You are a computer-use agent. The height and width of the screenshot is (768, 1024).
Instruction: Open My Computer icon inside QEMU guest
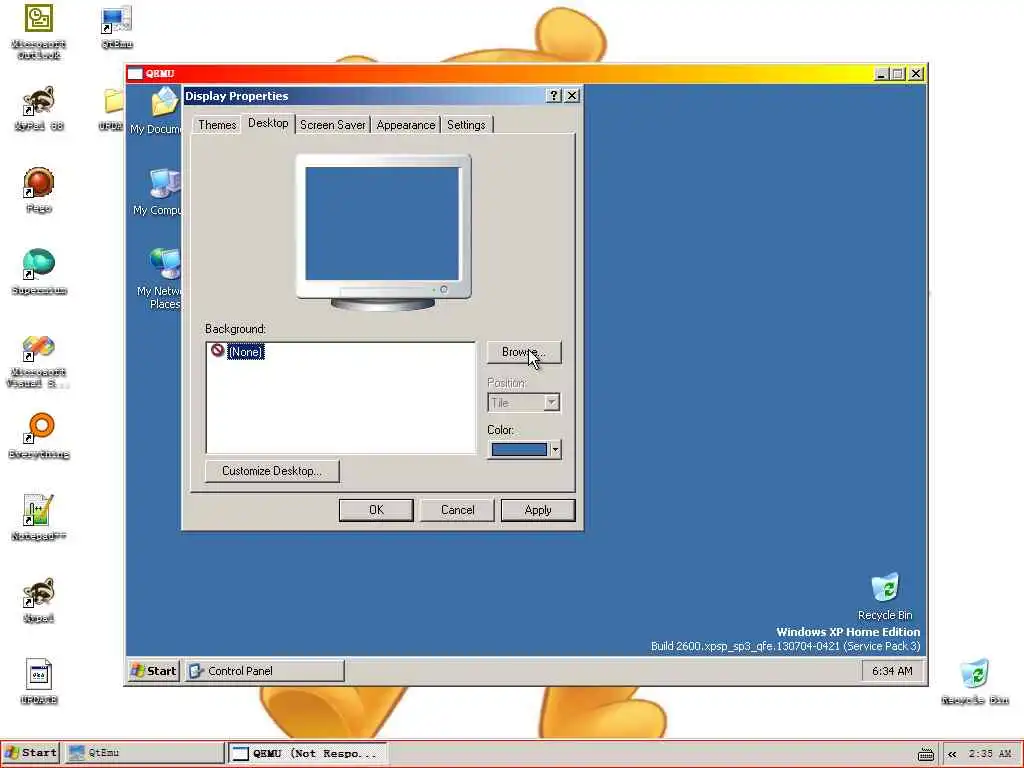pyautogui.click(x=164, y=184)
